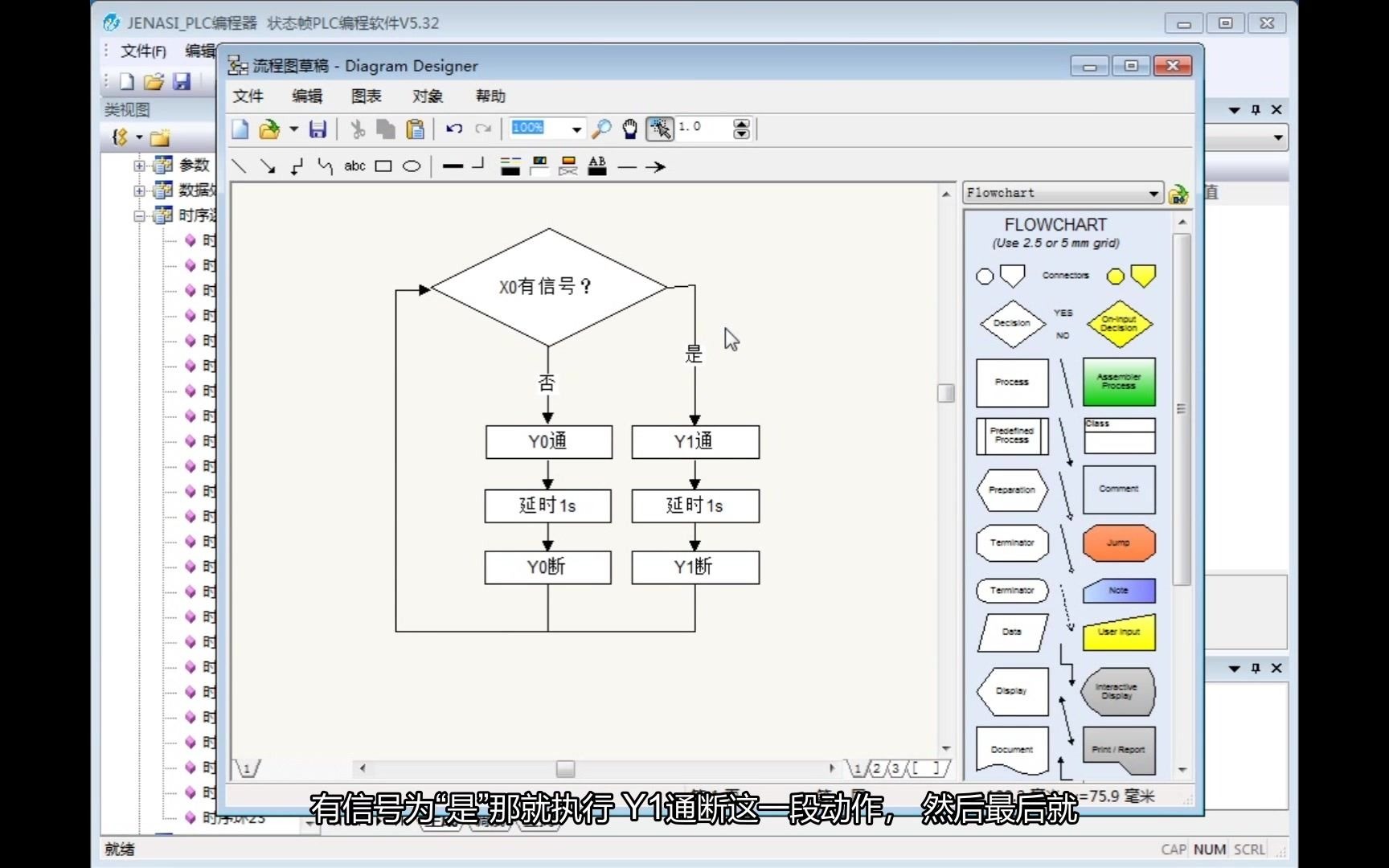
Task: Open the 对象 menu
Action: coord(428,96)
